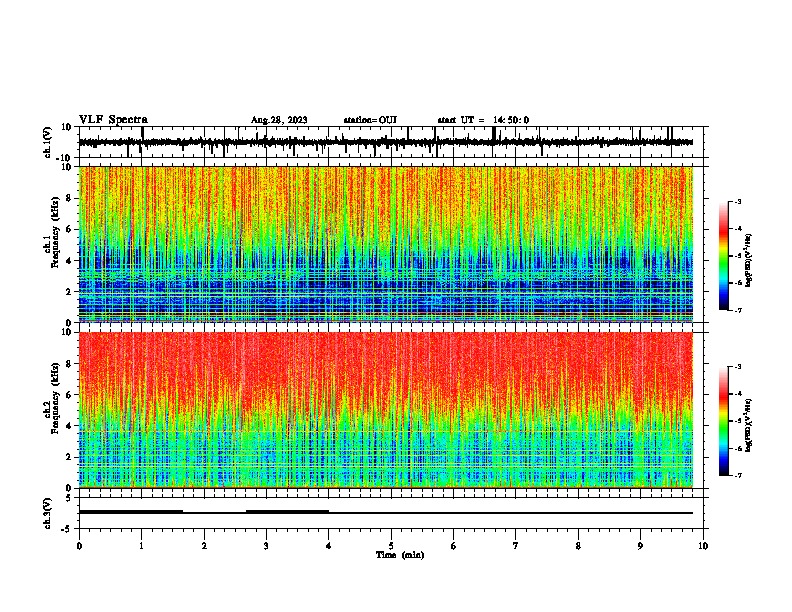Click the -7 label below ch.2 color bar
The image size is (792, 612).
(737, 475)
